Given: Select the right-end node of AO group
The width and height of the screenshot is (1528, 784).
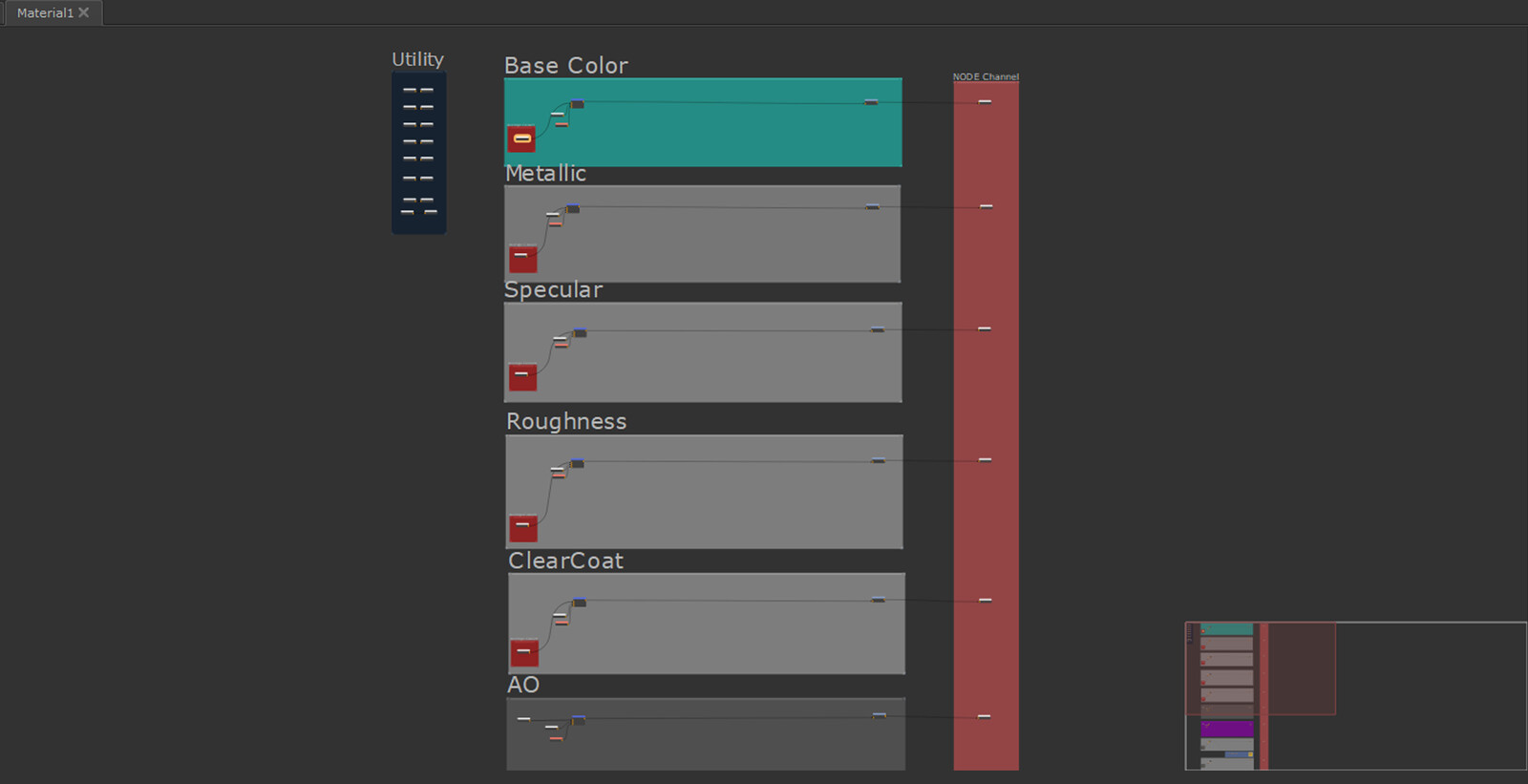Looking at the screenshot, I should click(x=879, y=715).
